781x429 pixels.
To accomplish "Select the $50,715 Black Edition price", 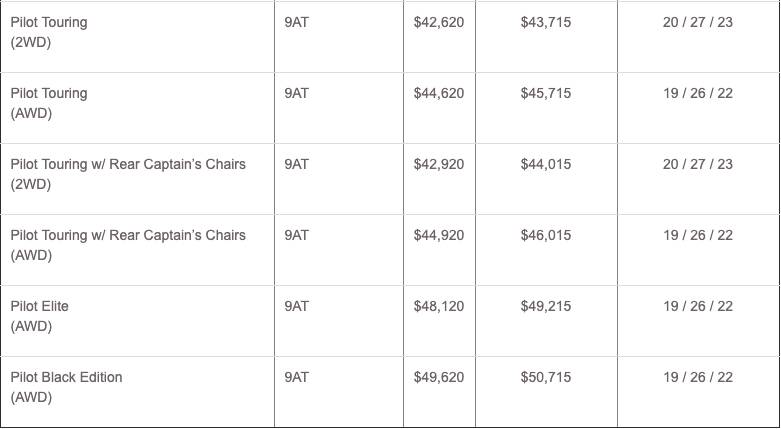I will (546, 377).
